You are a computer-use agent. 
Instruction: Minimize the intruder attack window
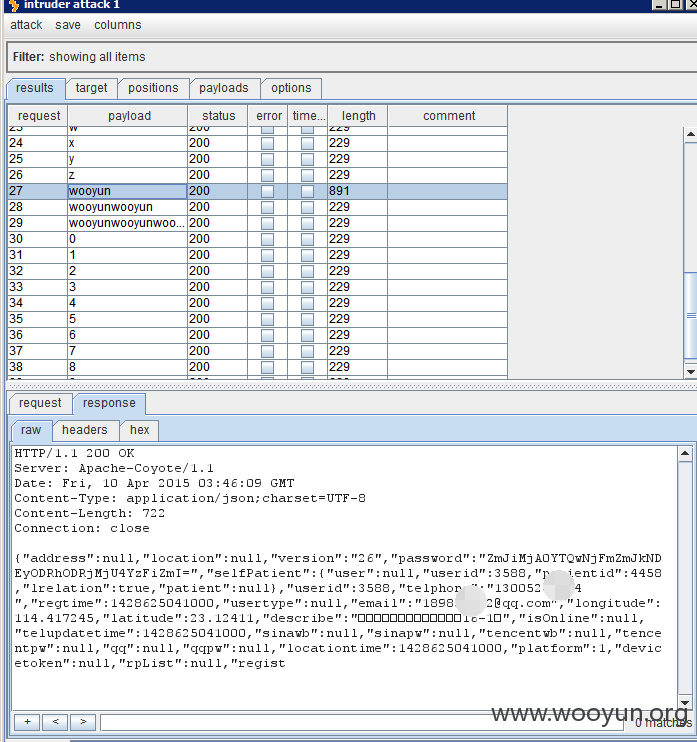[659, 4]
